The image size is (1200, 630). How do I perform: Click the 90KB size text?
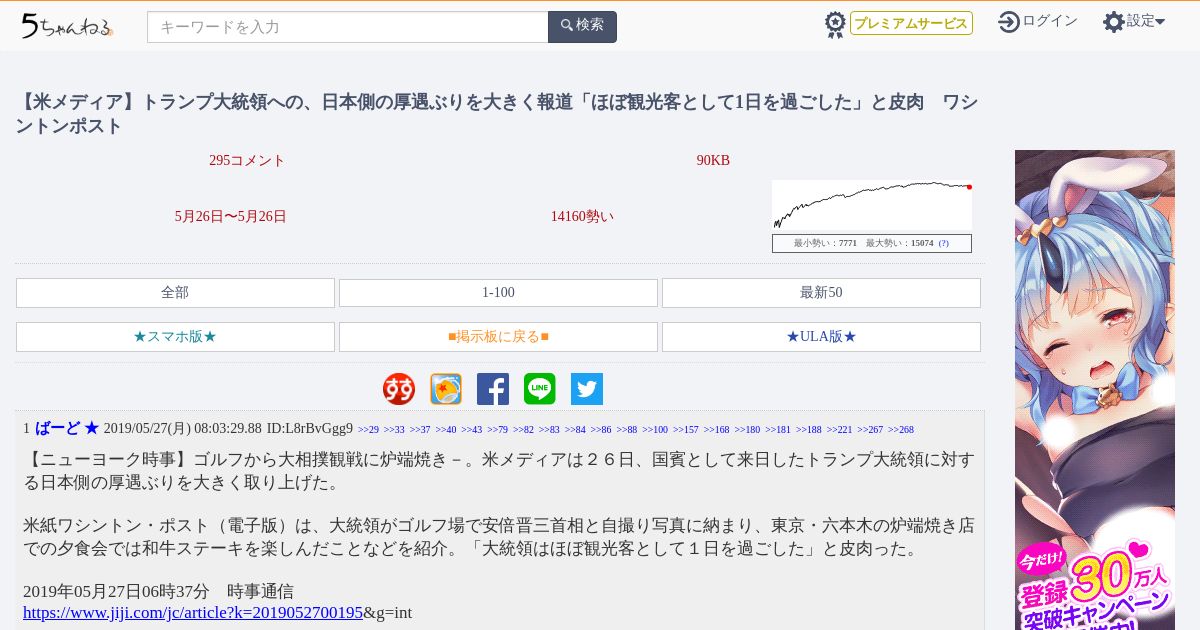[x=713, y=160]
